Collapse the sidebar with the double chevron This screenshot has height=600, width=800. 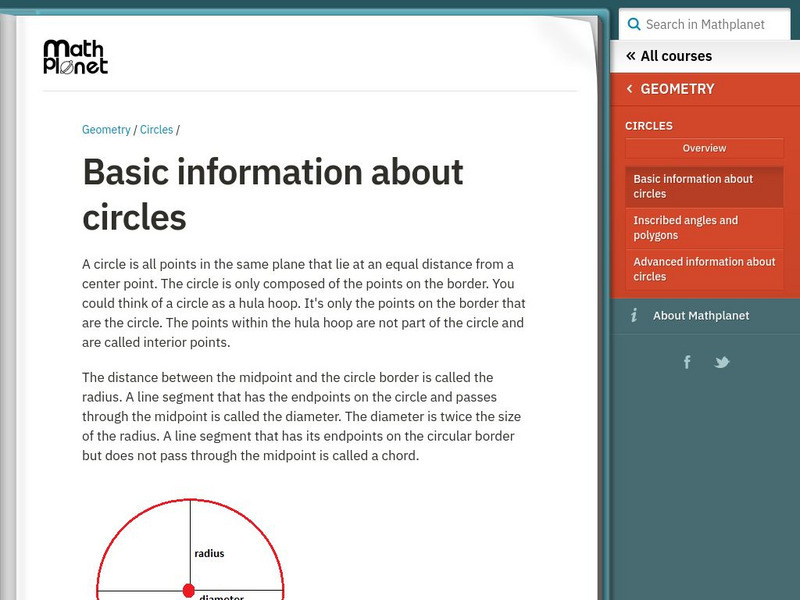click(x=629, y=56)
